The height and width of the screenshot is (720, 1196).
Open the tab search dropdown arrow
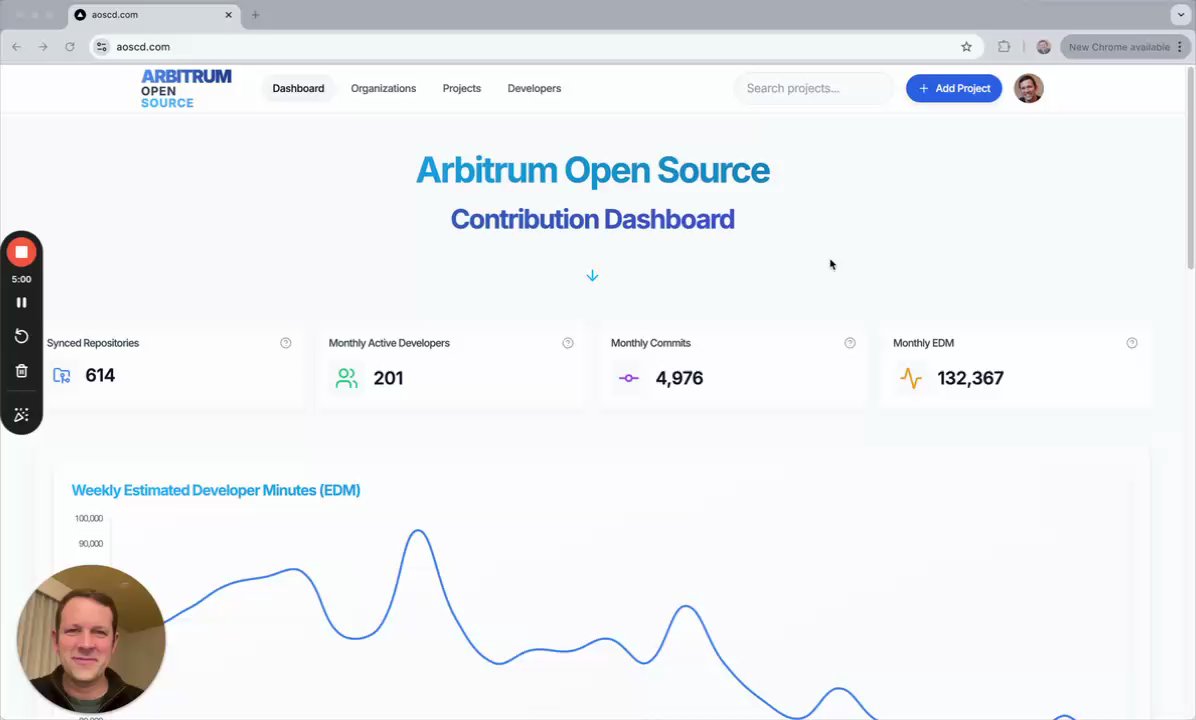tap(1181, 14)
